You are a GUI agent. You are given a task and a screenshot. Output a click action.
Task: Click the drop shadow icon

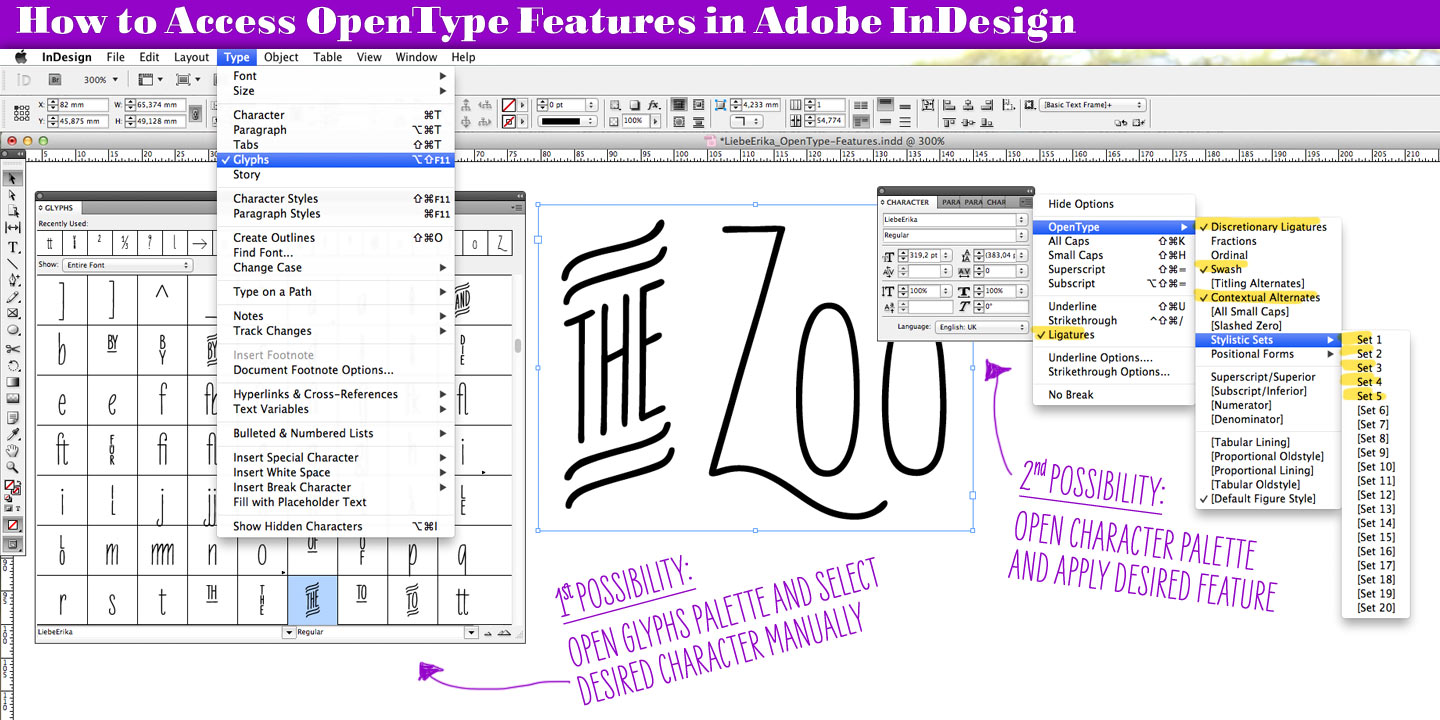[x=634, y=104]
